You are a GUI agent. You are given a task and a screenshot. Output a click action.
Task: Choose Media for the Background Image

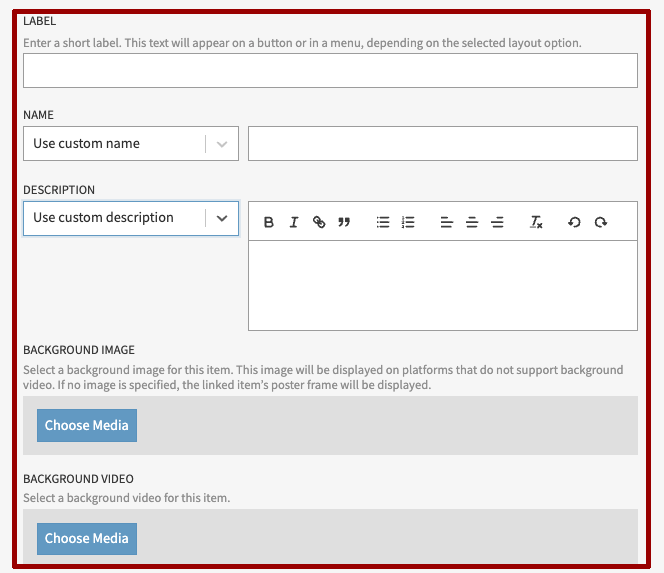click(87, 425)
